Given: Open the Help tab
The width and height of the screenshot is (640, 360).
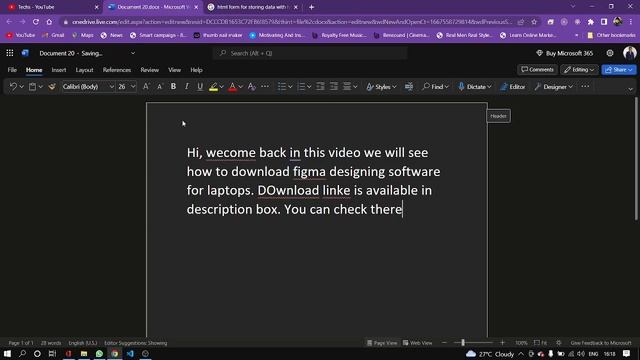Looking at the screenshot, I should 196,70.
